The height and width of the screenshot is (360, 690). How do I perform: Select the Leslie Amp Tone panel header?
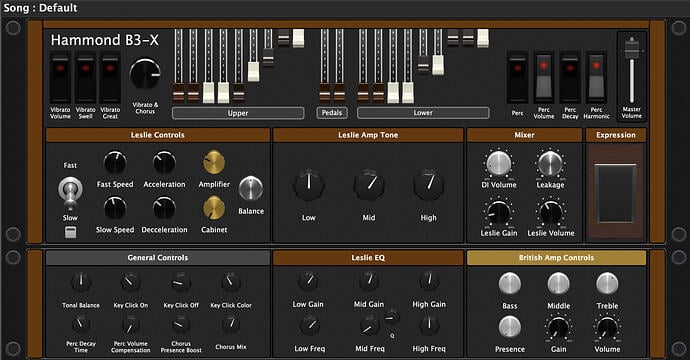[x=368, y=135]
